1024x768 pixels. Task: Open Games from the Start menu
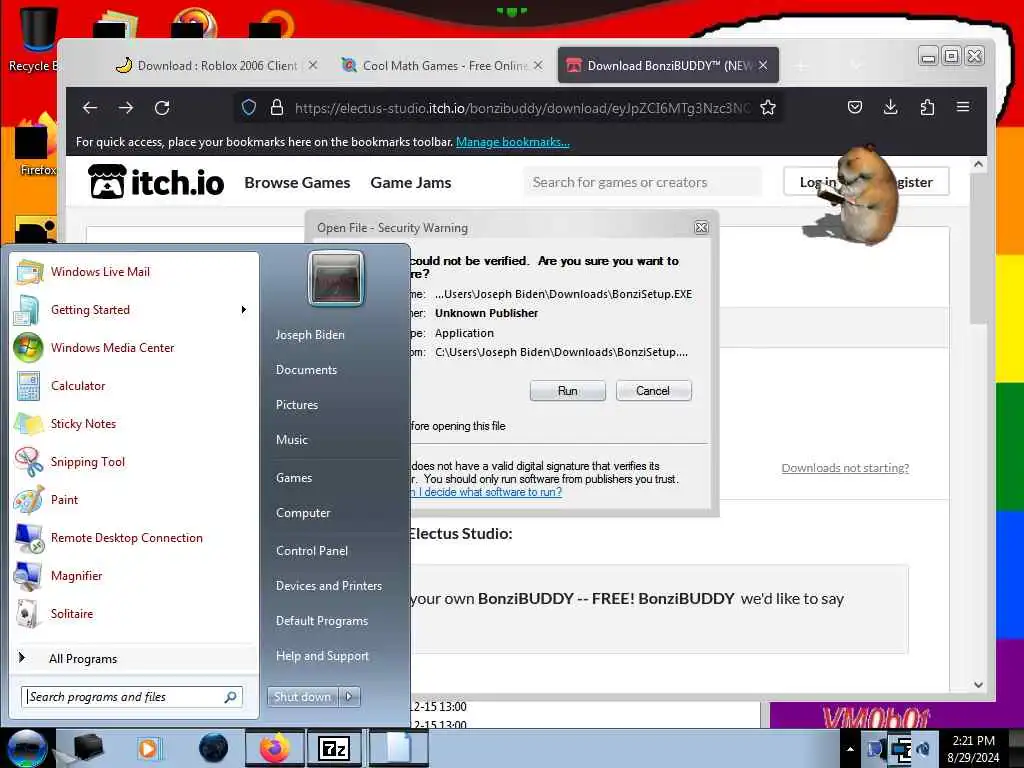(294, 478)
